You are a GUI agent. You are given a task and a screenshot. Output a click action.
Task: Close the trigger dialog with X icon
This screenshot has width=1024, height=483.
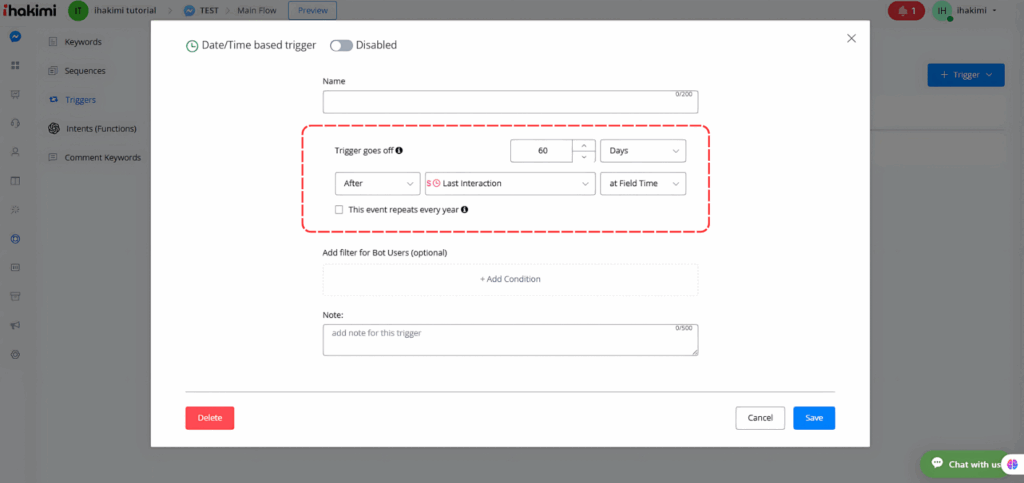pyautogui.click(x=851, y=38)
